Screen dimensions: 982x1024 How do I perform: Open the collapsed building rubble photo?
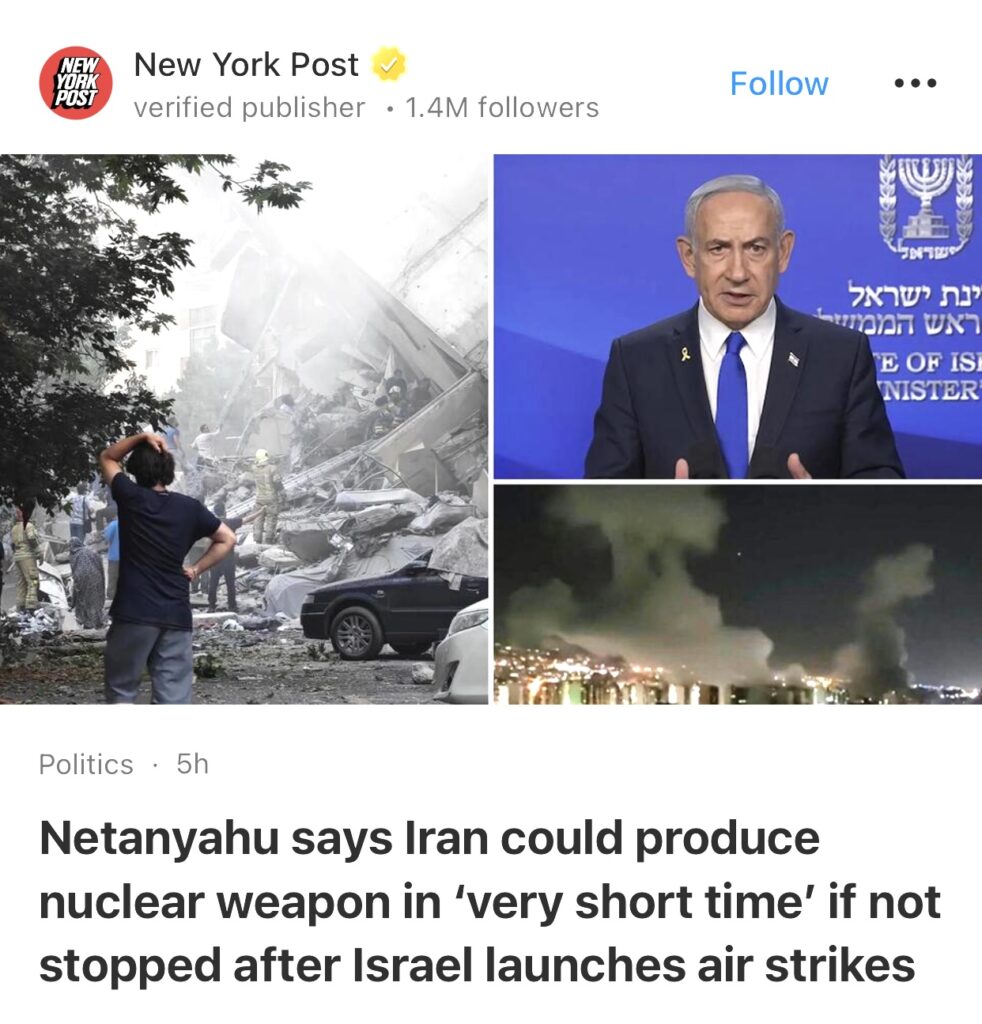[x=244, y=429]
